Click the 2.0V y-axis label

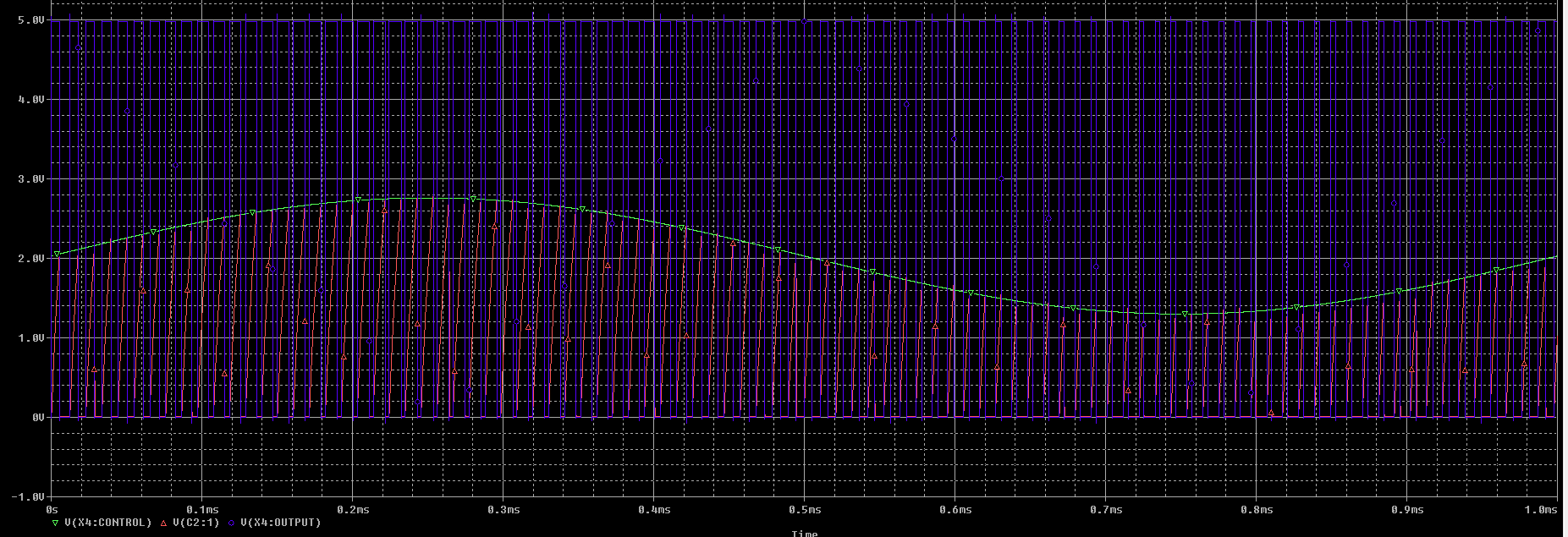point(30,259)
